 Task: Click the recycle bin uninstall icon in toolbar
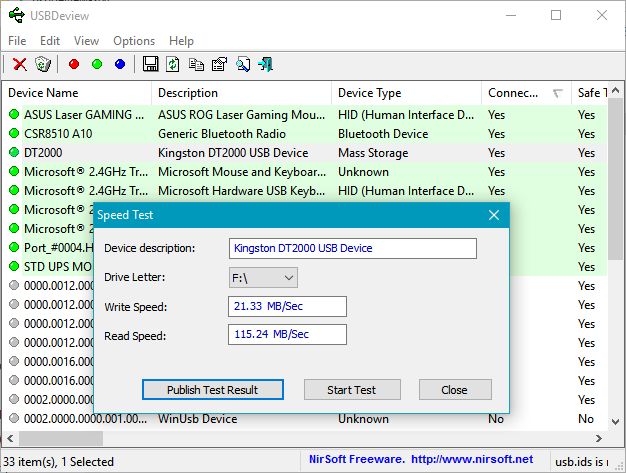pyautogui.click(x=43, y=64)
